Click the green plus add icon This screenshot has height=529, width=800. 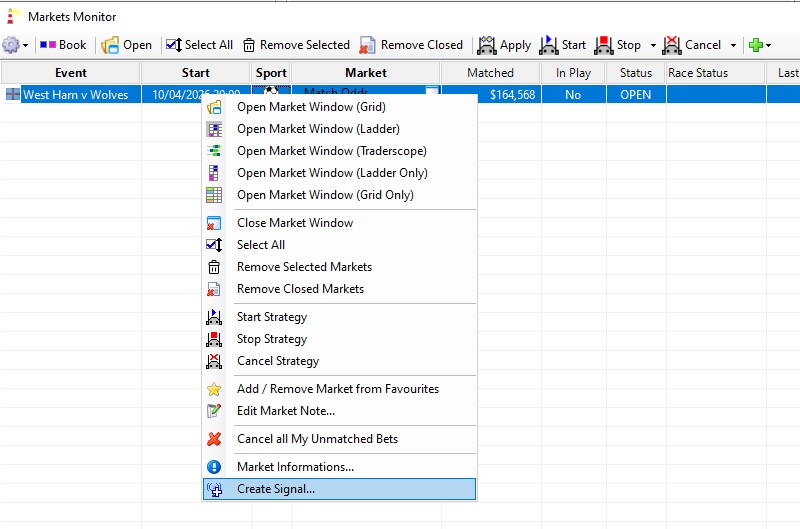[x=756, y=45]
